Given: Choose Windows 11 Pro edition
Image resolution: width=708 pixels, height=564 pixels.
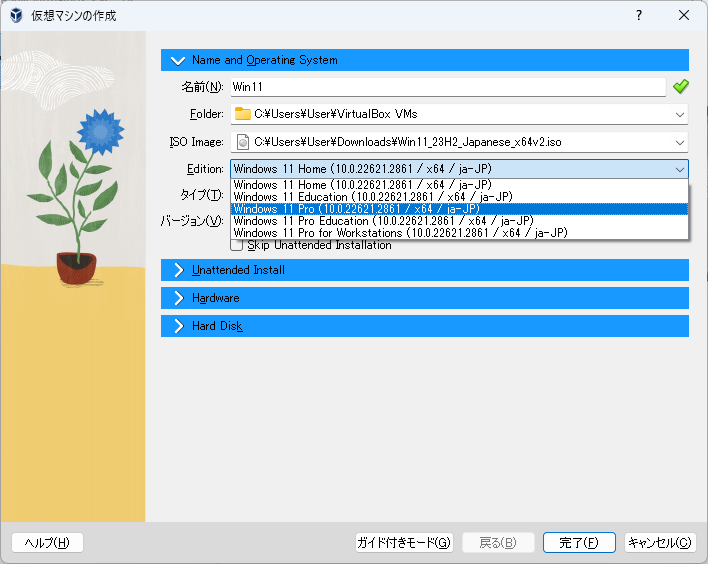Looking at the screenshot, I should tap(459, 209).
